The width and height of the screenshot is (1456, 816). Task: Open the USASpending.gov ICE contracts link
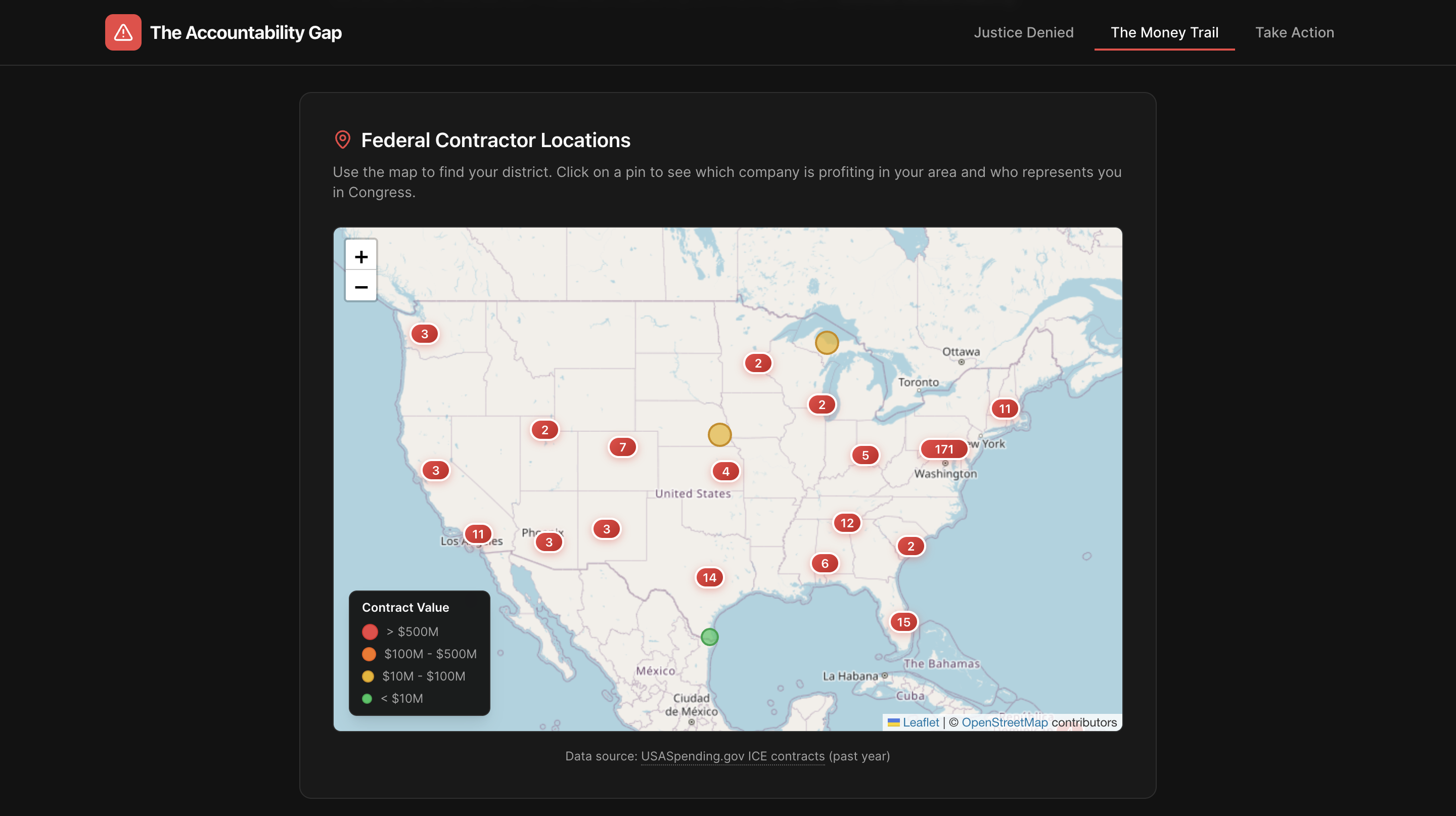pyautogui.click(x=733, y=756)
